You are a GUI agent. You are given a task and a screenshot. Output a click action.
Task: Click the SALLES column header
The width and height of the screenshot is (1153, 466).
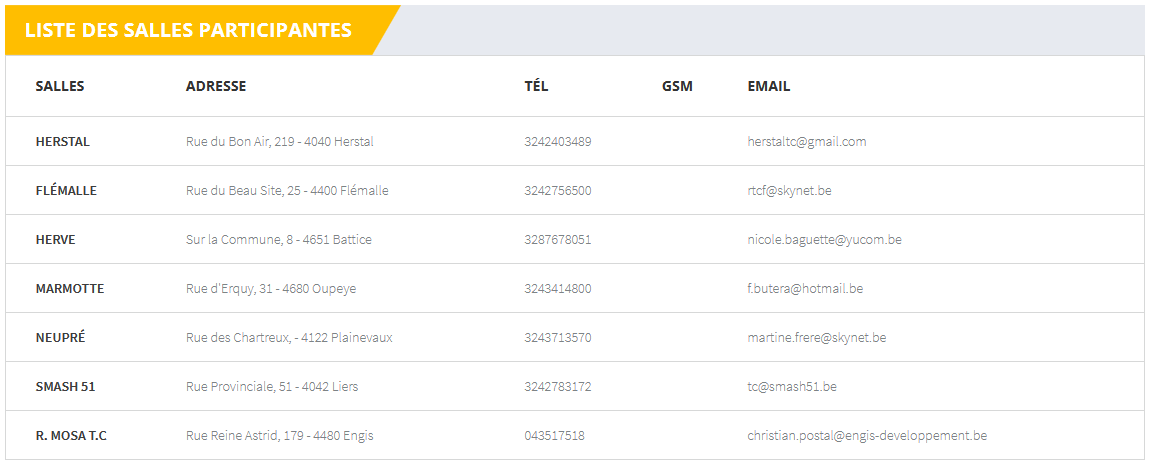[60, 86]
